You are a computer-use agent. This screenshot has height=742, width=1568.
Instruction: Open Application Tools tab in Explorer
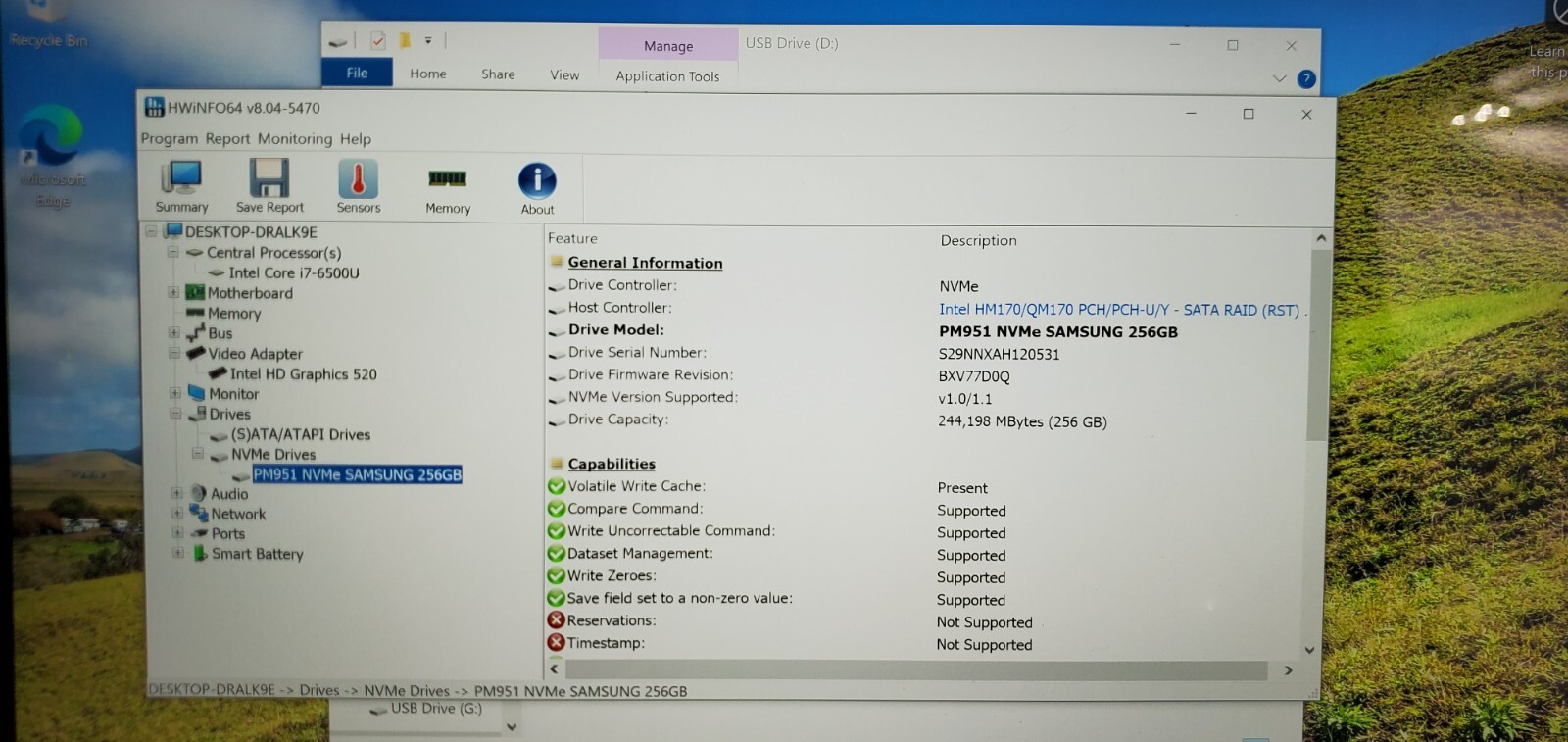click(x=667, y=76)
